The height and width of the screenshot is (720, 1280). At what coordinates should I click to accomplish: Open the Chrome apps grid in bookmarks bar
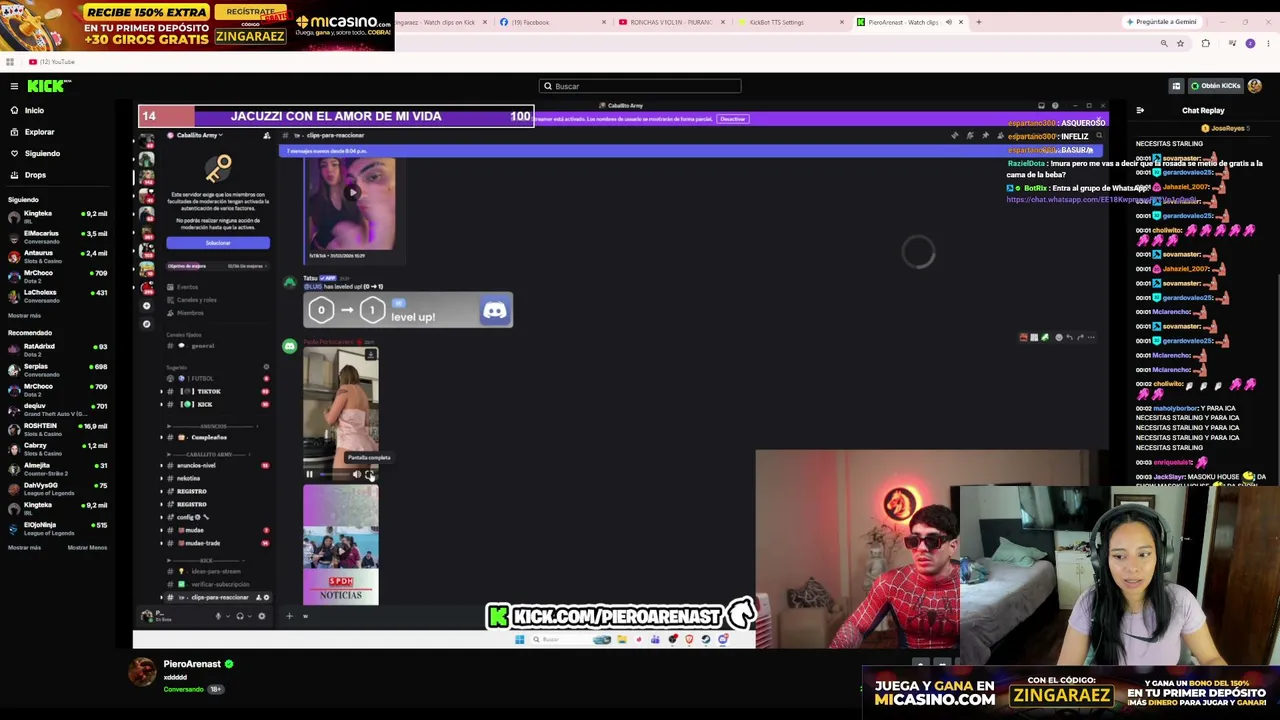pyautogui.click(x=10, y=62)
